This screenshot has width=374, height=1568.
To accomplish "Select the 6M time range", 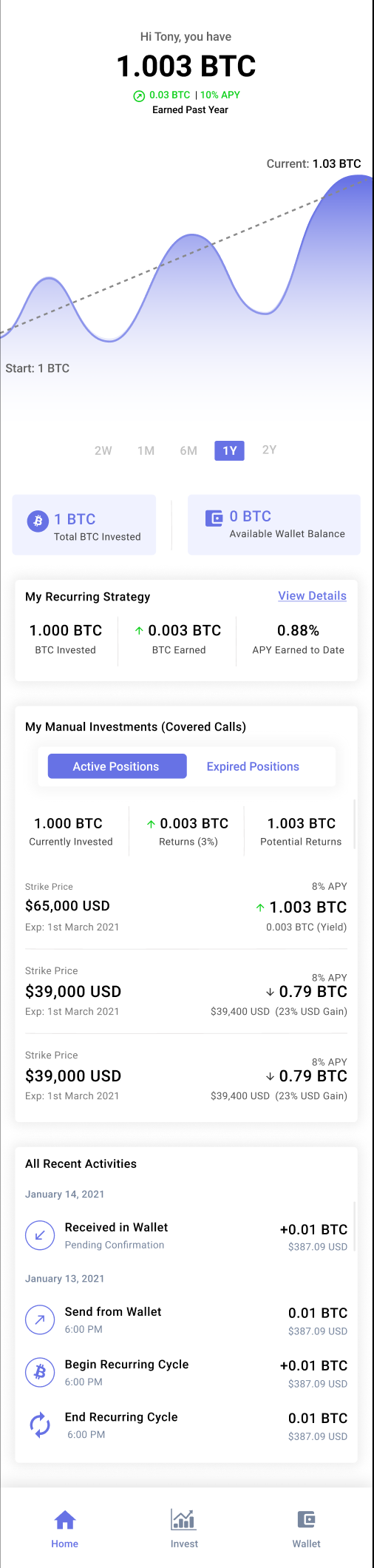I will 188,450.
